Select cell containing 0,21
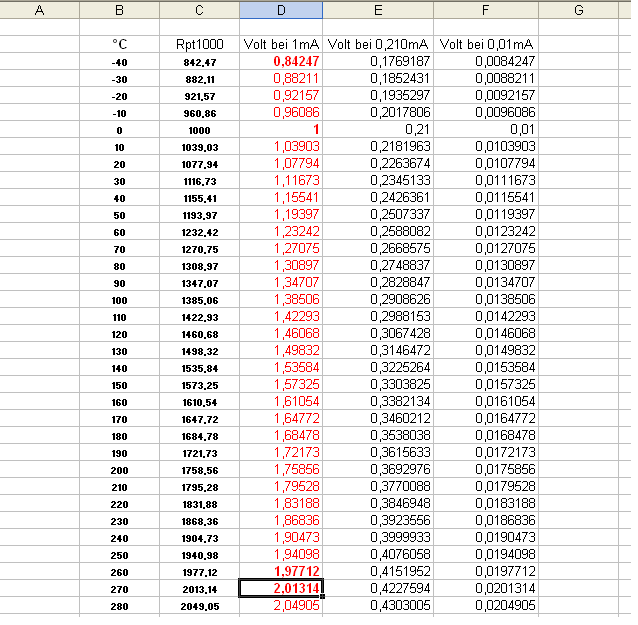The image size is (638, 625). (378, 130)
